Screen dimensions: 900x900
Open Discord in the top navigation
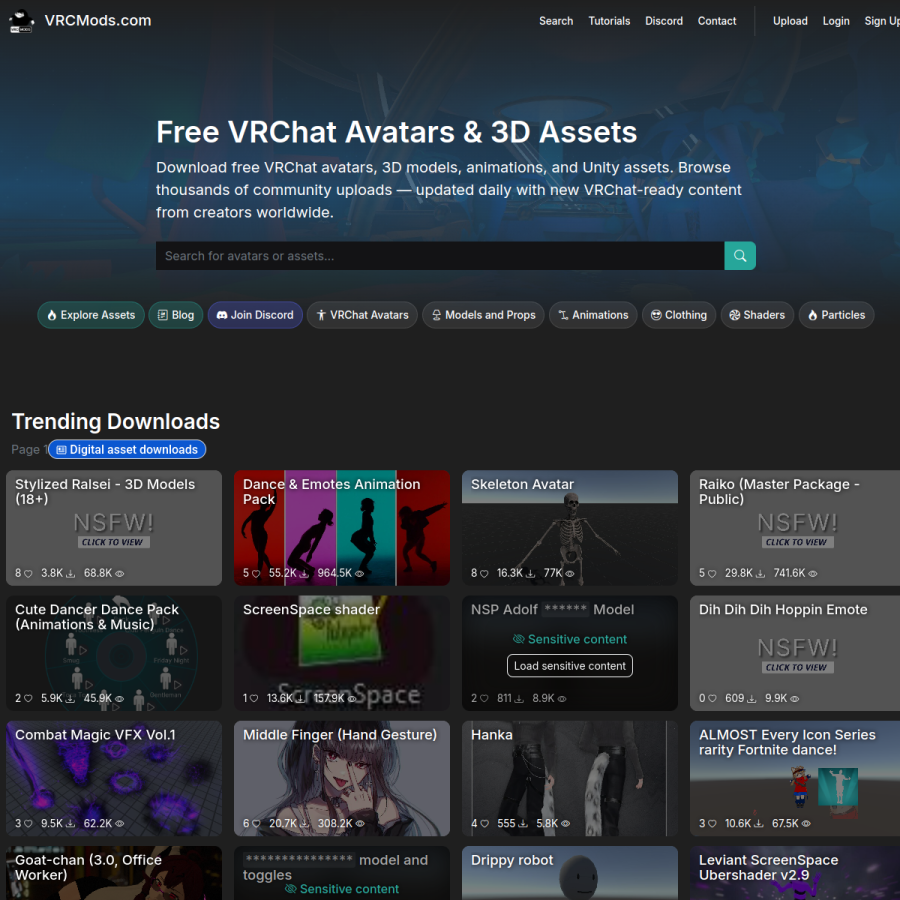tap(664, 21)
